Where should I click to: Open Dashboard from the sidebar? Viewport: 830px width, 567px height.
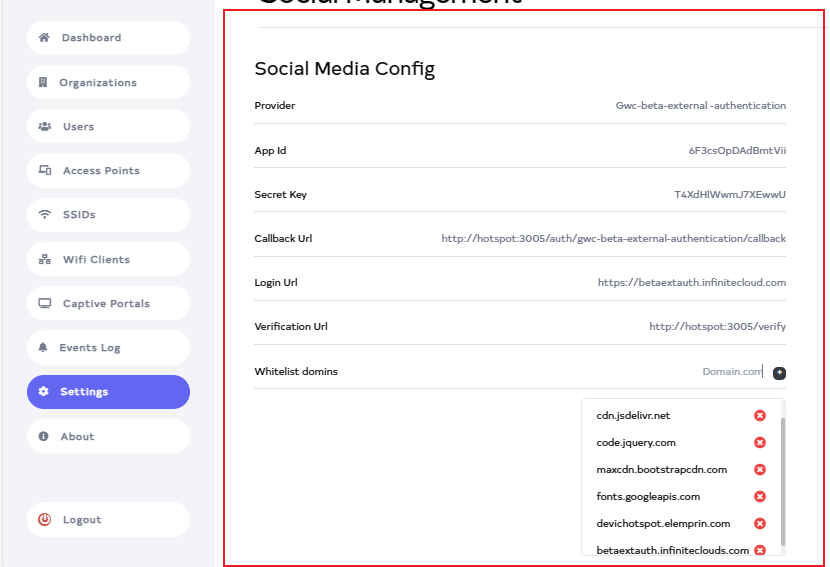pos(108,38)
